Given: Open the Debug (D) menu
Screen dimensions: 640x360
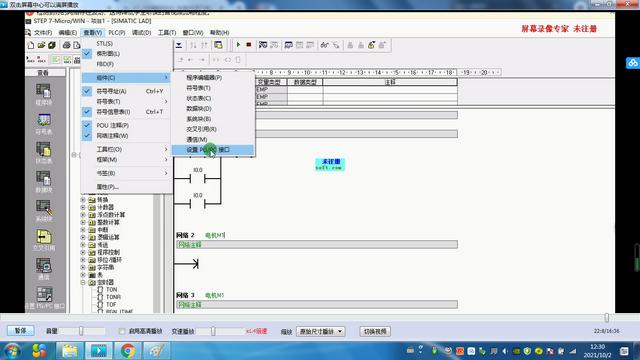Looking at the screenshot, I should pos(141,32).
